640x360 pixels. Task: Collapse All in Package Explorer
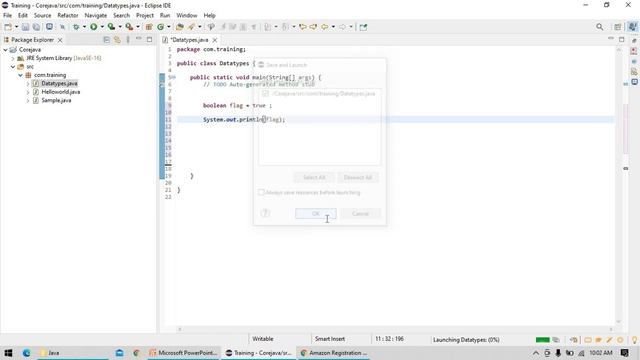(107, 40)
